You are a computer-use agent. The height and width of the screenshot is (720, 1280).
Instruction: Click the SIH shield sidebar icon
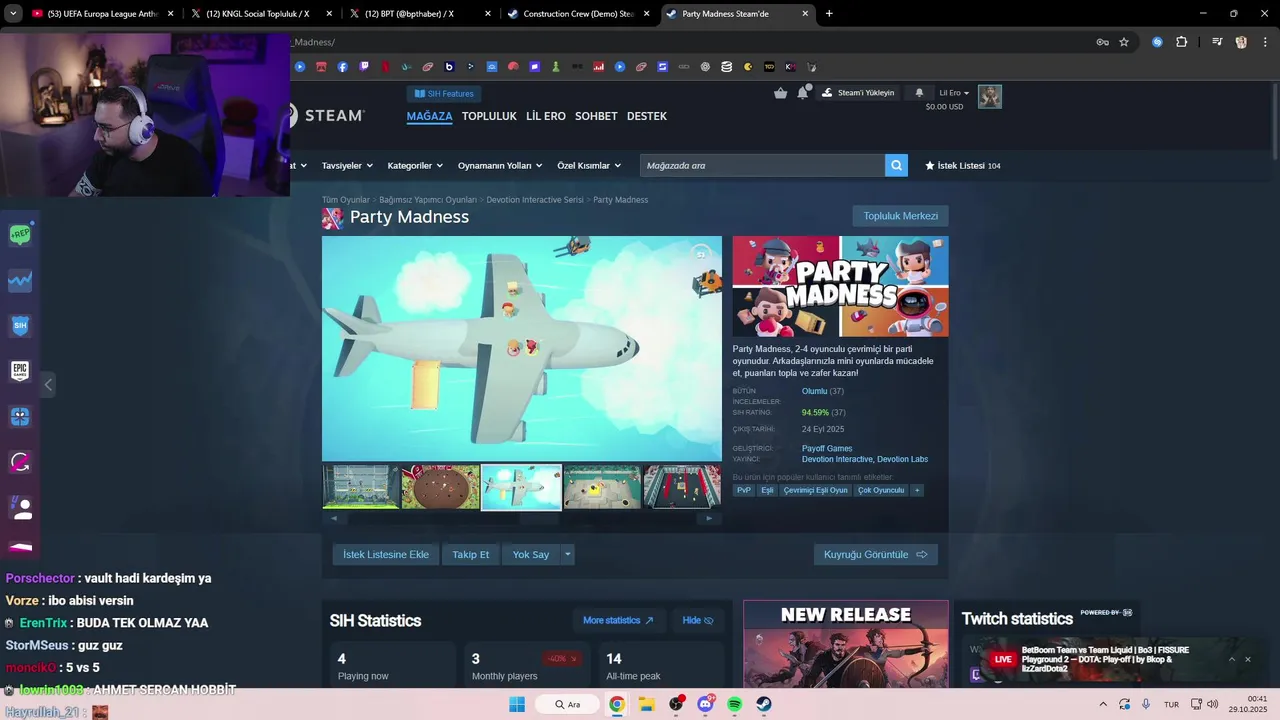20,326
